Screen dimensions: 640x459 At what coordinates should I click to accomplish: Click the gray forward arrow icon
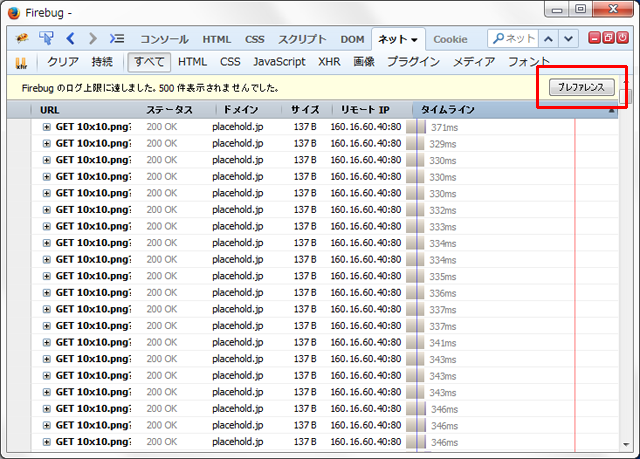93,39
